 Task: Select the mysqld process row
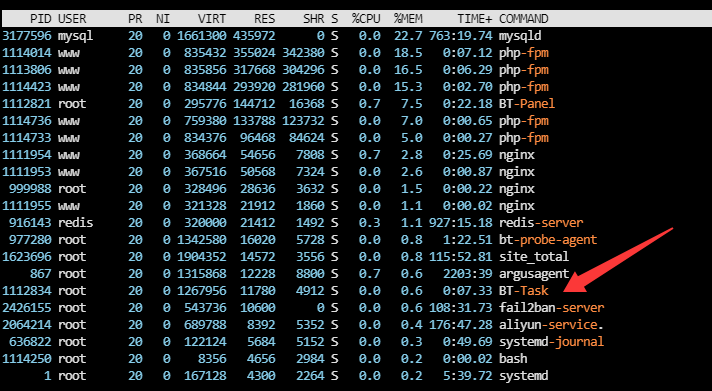tap(356, 36)
